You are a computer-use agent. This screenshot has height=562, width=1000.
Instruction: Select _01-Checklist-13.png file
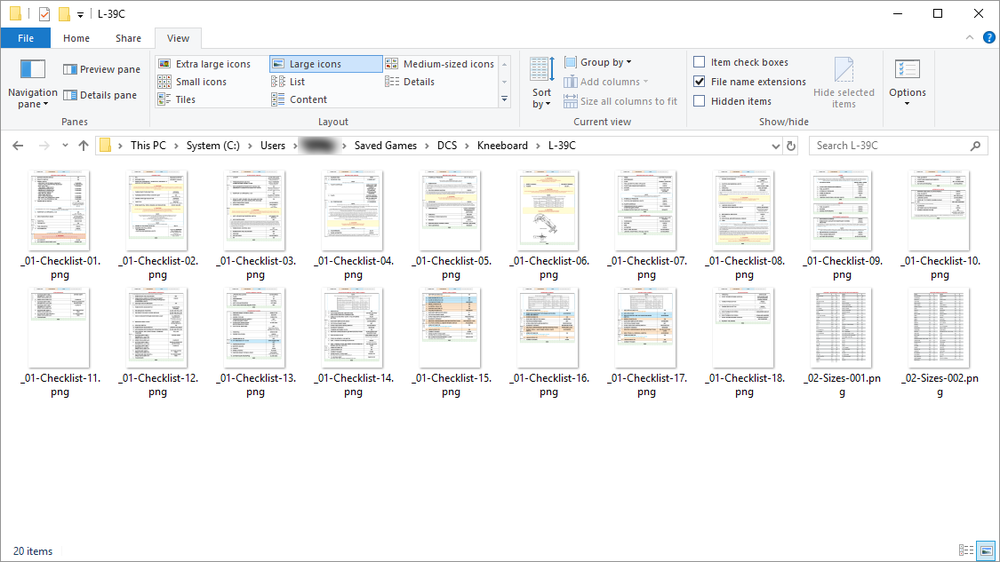click(255, 343)
